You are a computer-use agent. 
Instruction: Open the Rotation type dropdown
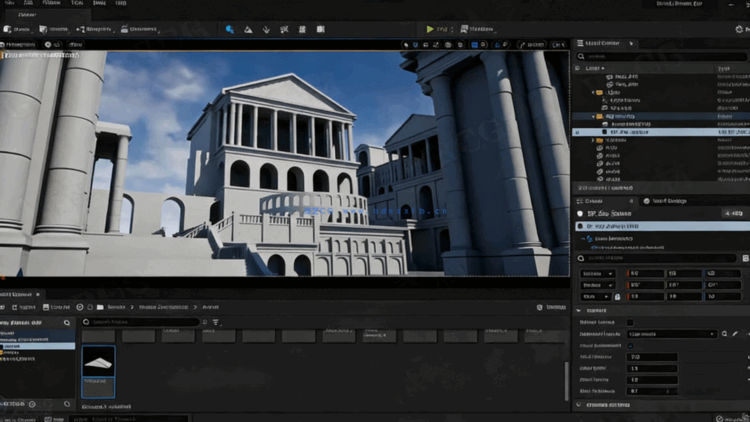tap(597, 285)
